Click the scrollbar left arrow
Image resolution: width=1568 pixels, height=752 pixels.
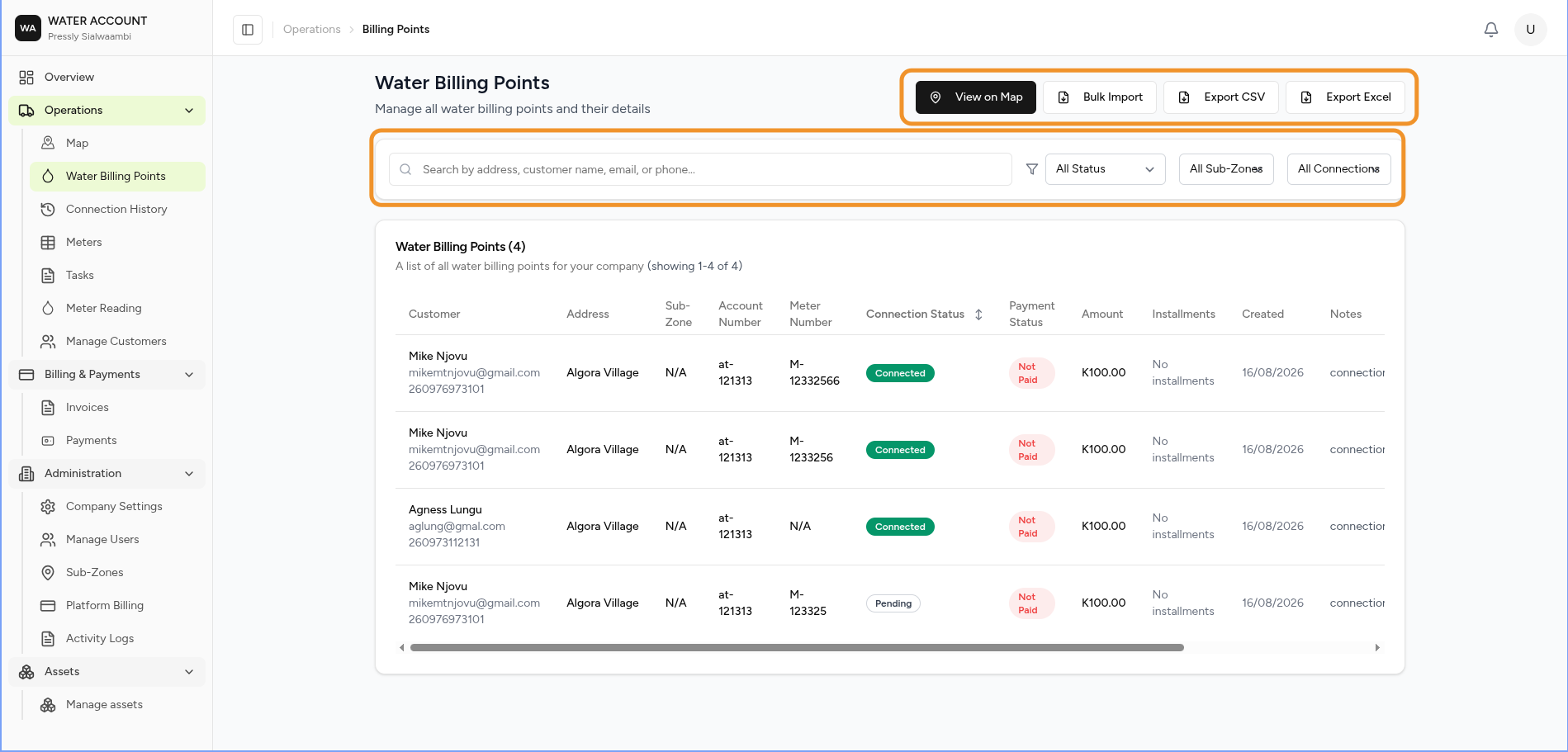[x=402, y=648]
